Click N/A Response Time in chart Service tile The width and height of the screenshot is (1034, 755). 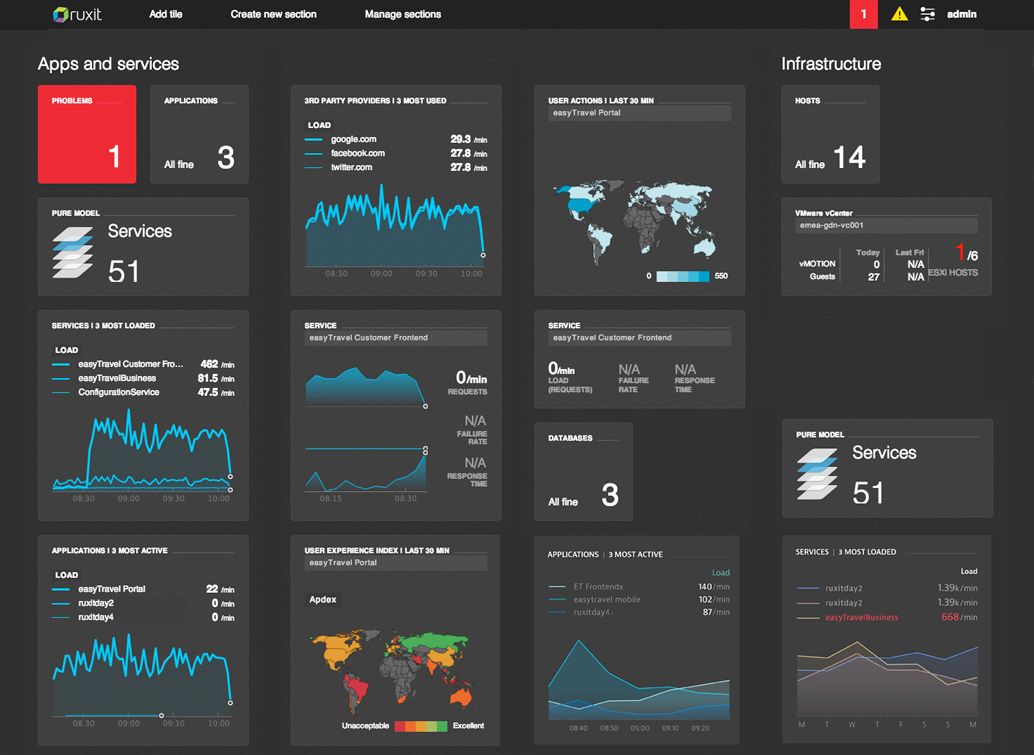point(468,471)
